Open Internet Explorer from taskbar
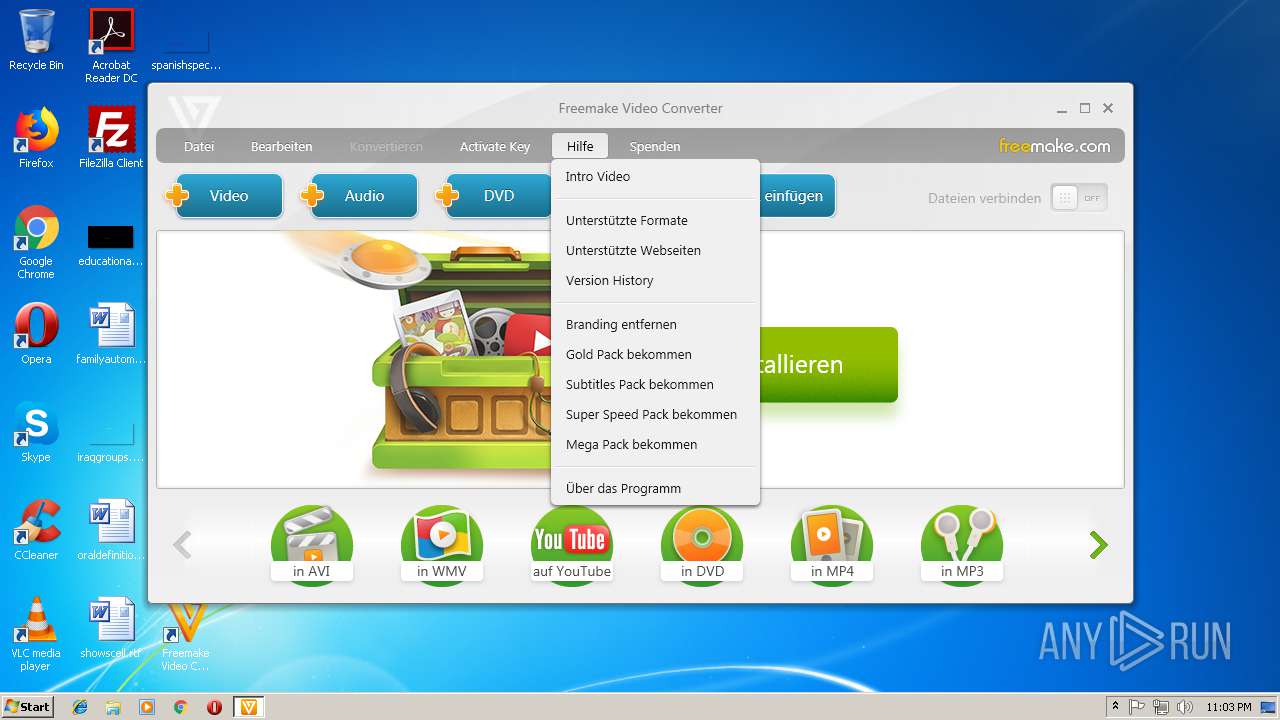 click(x=80, y=707)
